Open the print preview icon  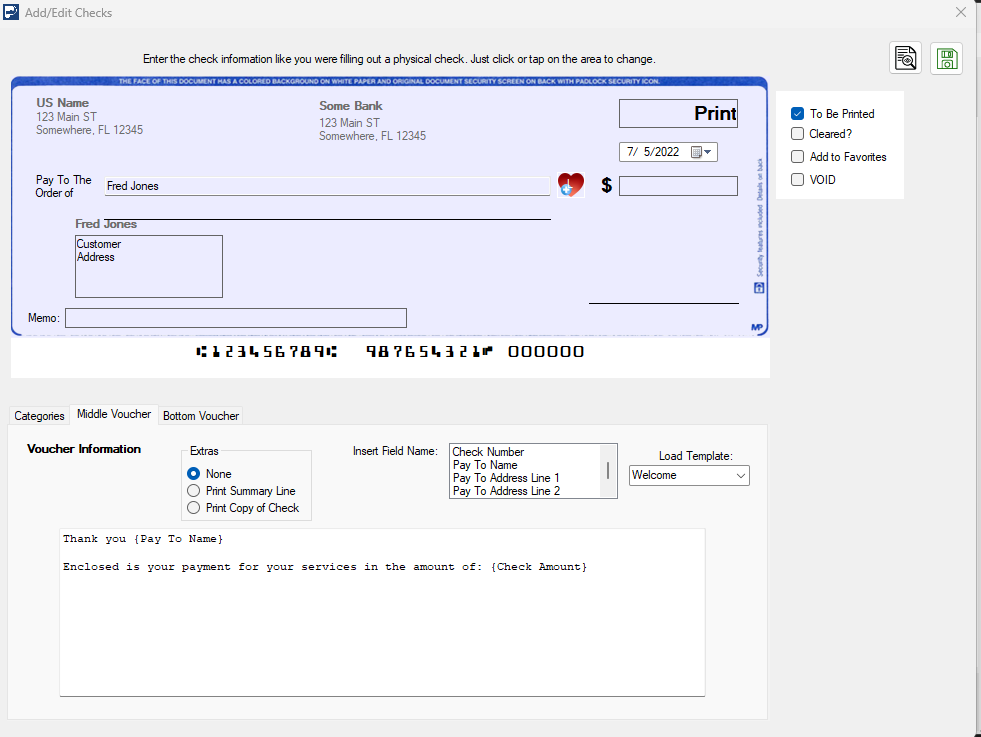pyautogui.click(x=904, y=58)
